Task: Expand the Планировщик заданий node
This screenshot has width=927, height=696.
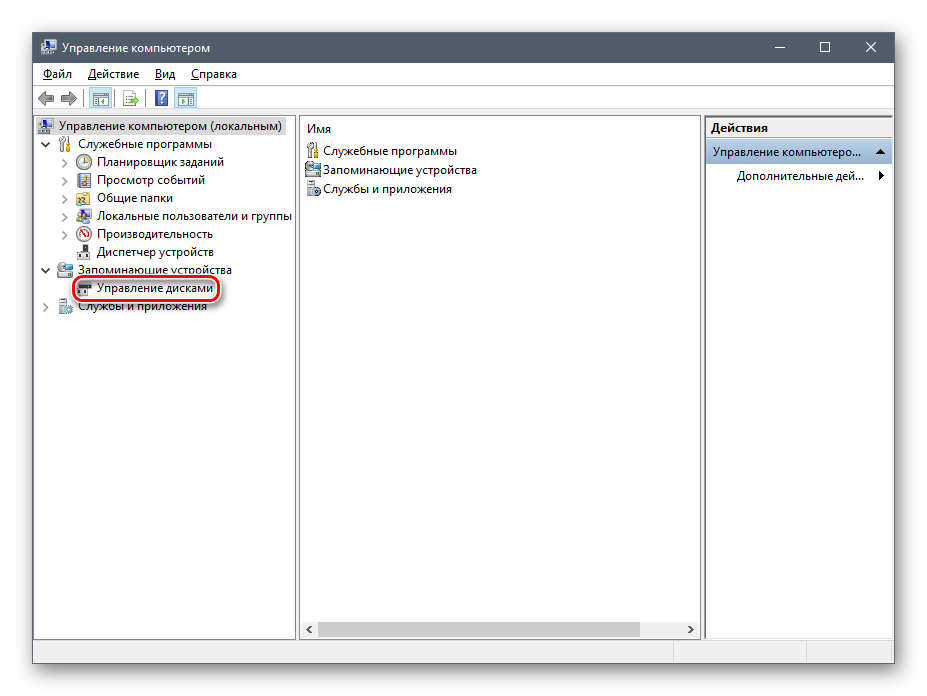Action: tap(64, 163)
